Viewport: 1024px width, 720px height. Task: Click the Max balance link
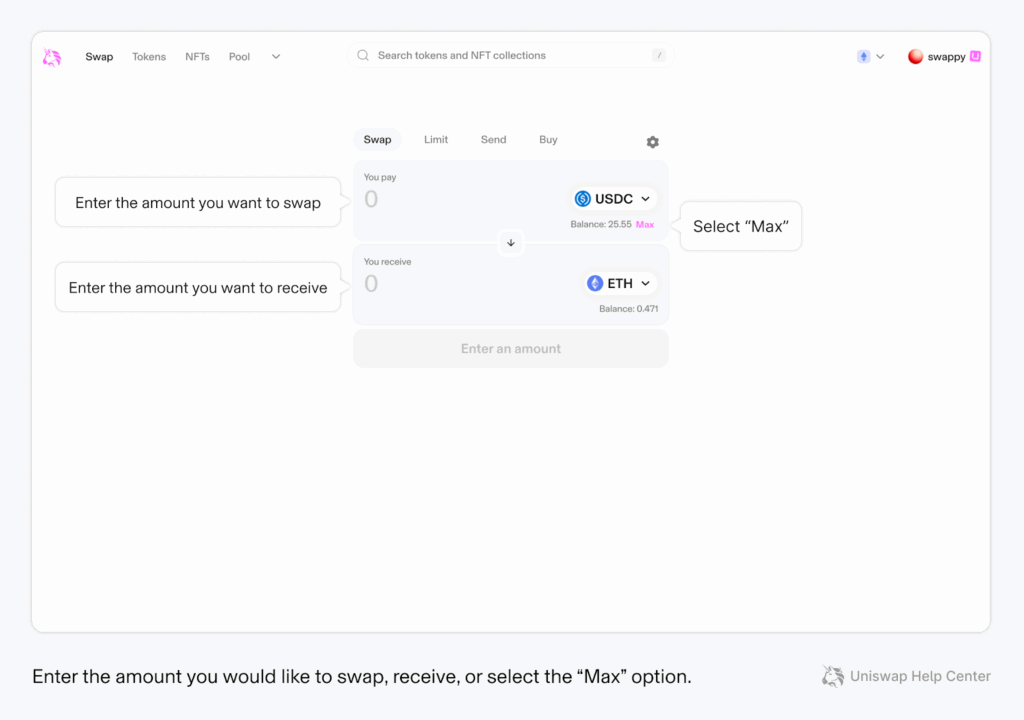point(645,225)
